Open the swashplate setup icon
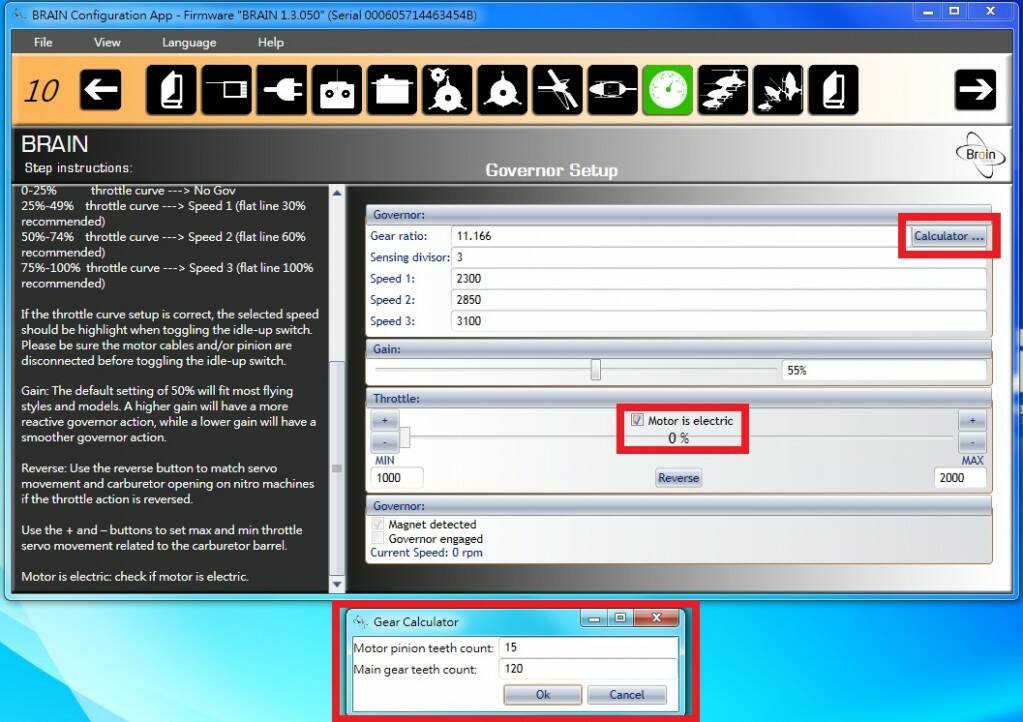Screen dimensions: 1023x722 (x=502, y=90)
